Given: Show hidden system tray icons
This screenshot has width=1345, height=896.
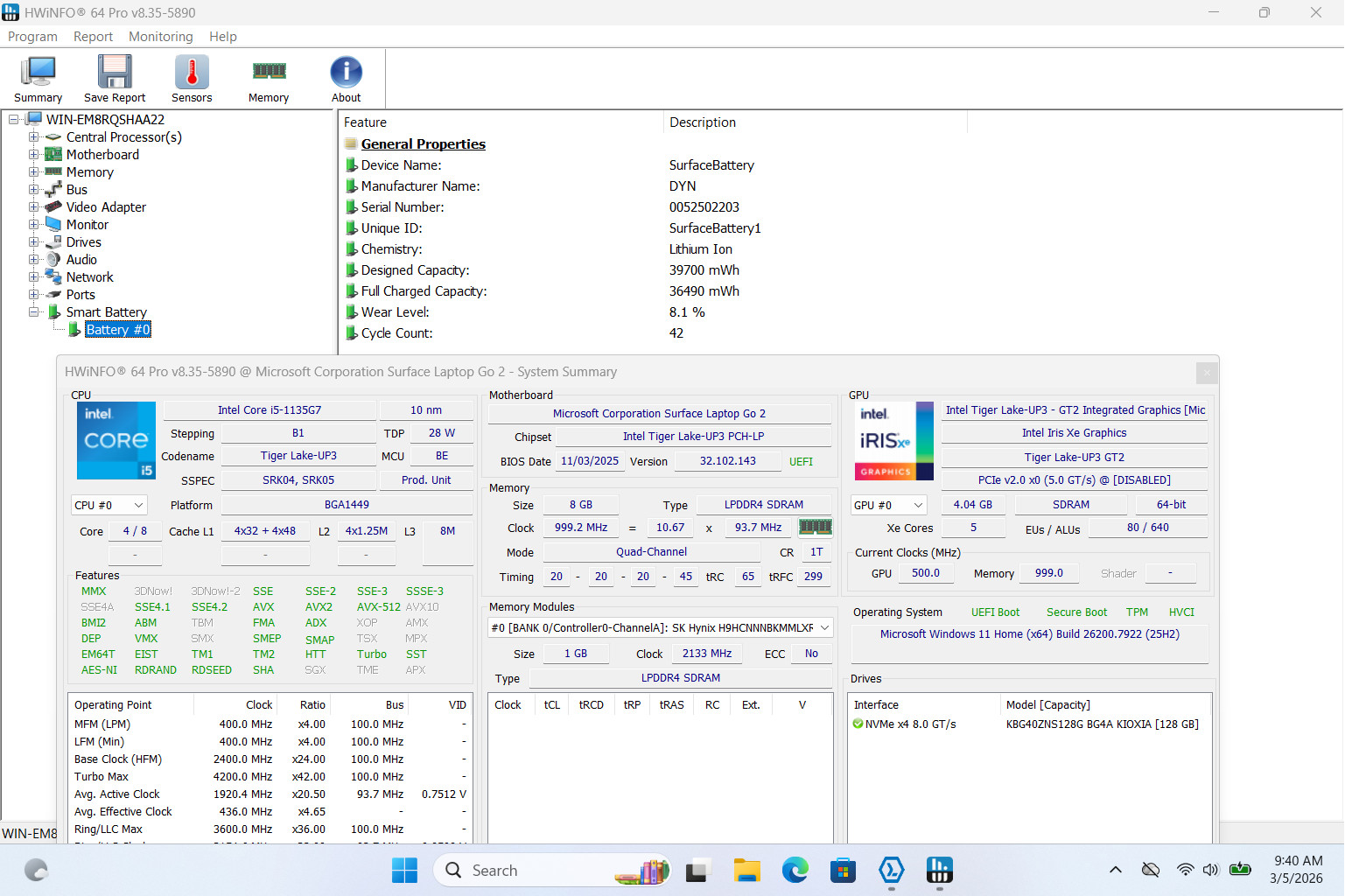Looking at the screenshot, I should pos(1115,870).
